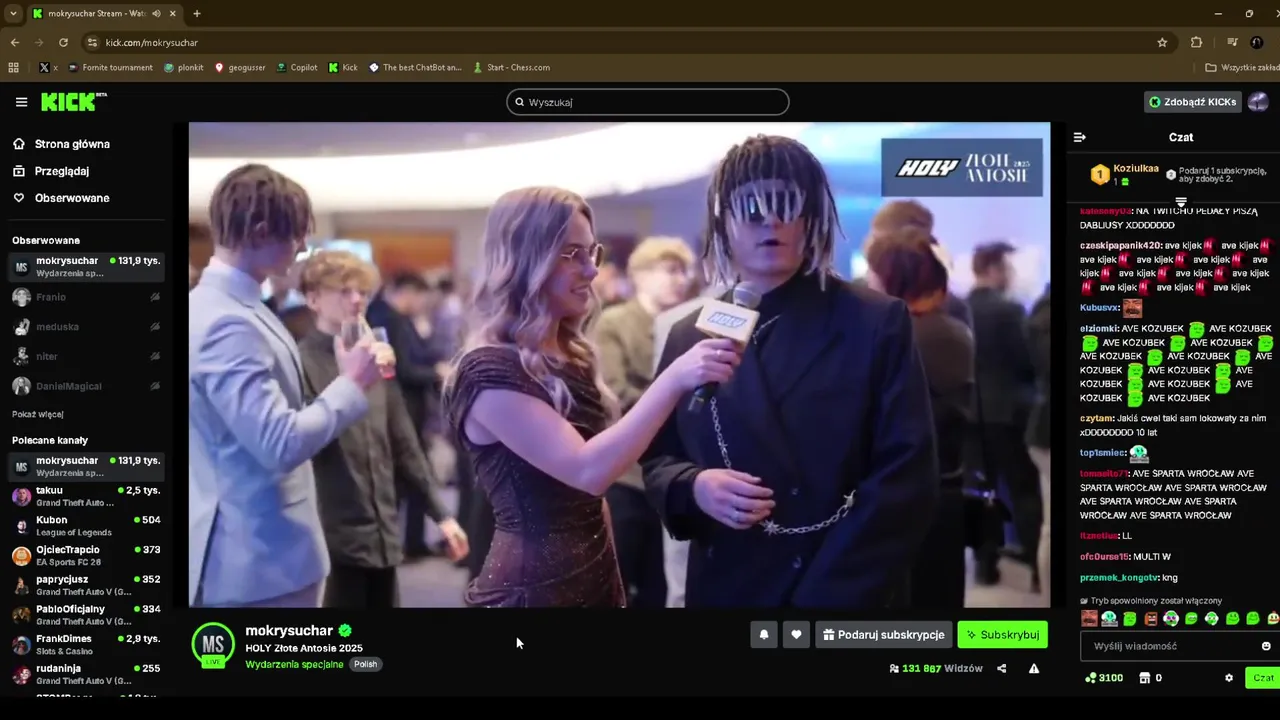Collapse the chat panel arrow icon
The image size is (1280, 720).
(x=1079, y=137)
